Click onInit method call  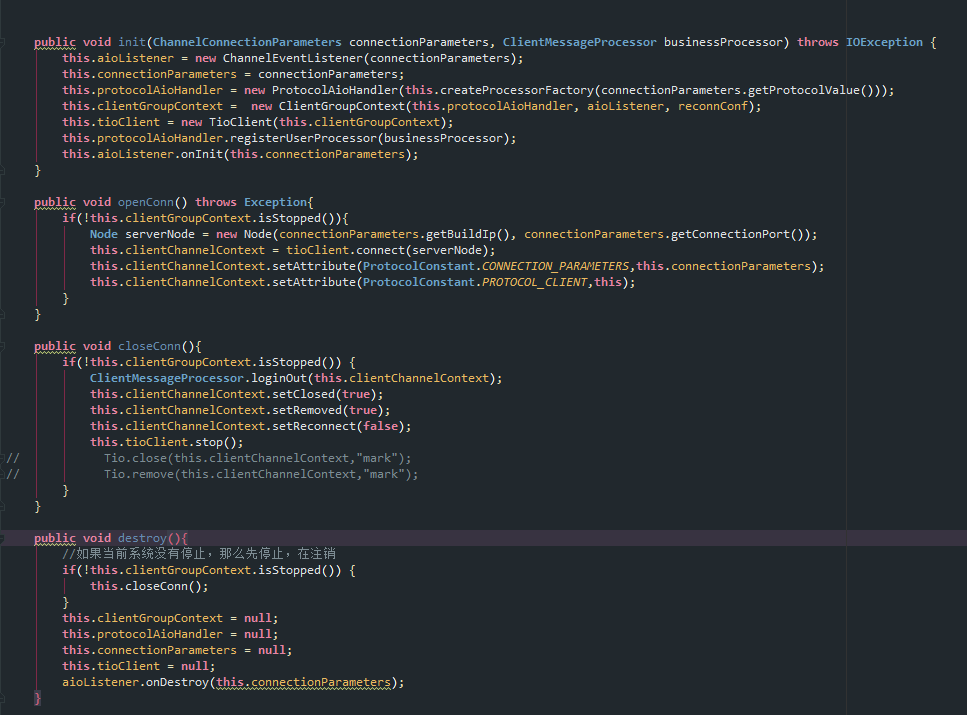coord(202,154)
